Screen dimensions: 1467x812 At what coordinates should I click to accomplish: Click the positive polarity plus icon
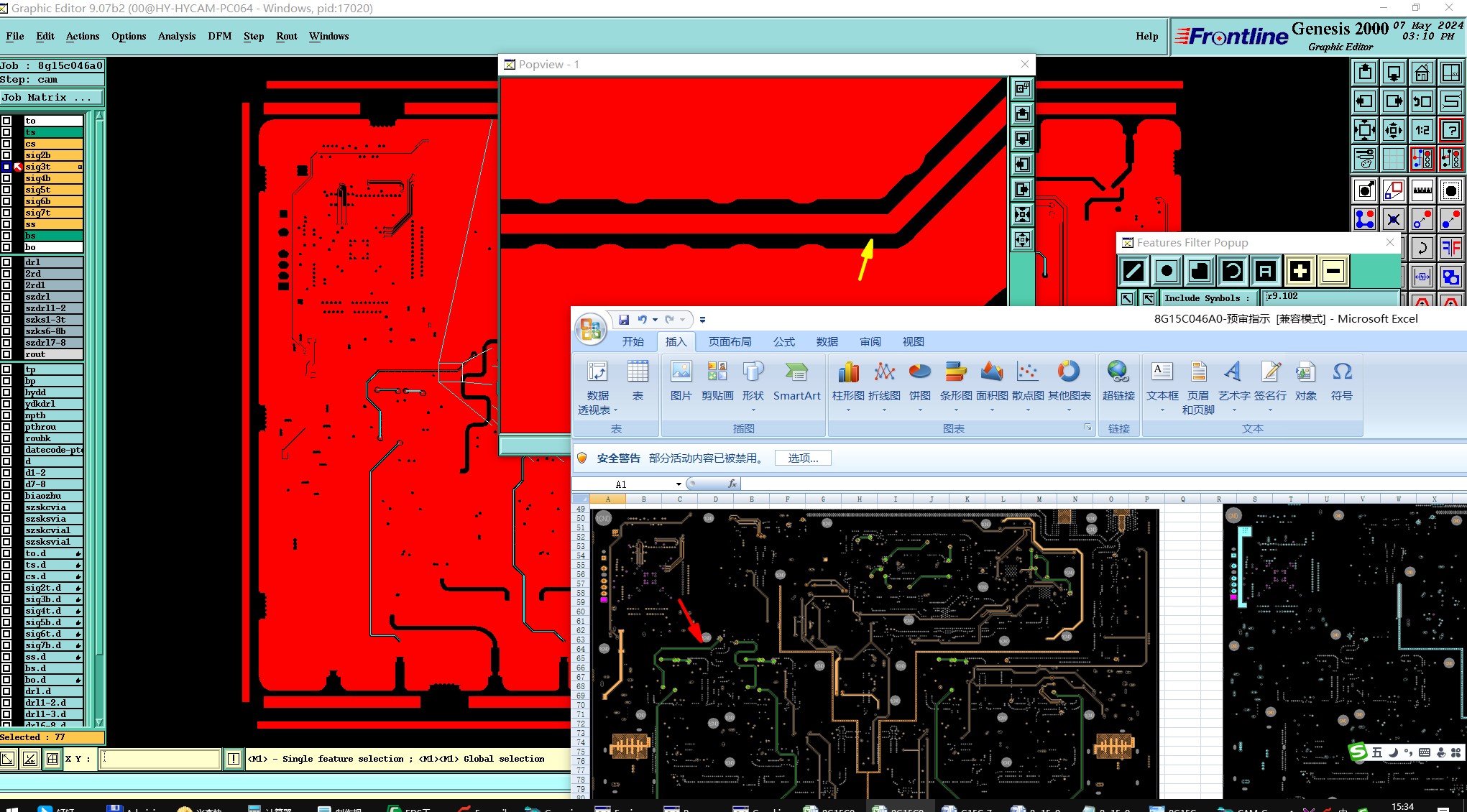coord(1300,271)
